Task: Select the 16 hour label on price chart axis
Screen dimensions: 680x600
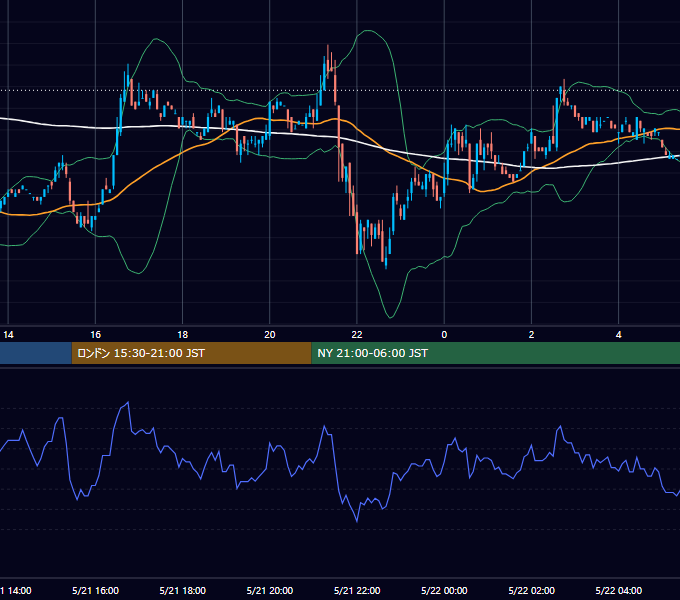Action: pos(95,335)
